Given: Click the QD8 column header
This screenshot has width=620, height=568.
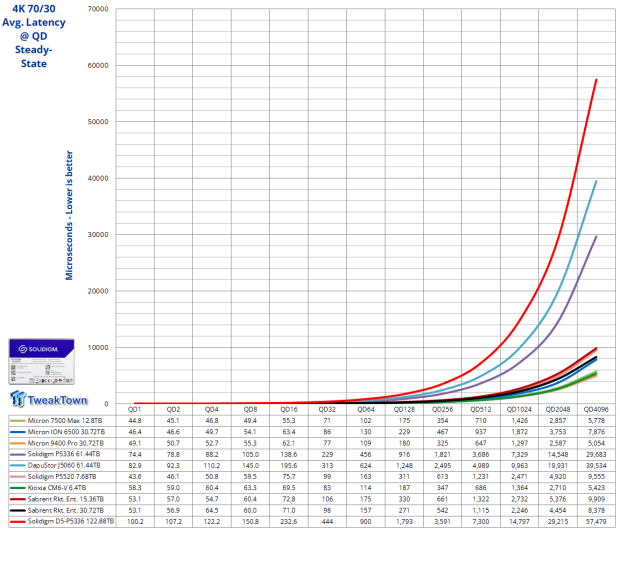Looking at the screenshot, I should pos(250,409).
